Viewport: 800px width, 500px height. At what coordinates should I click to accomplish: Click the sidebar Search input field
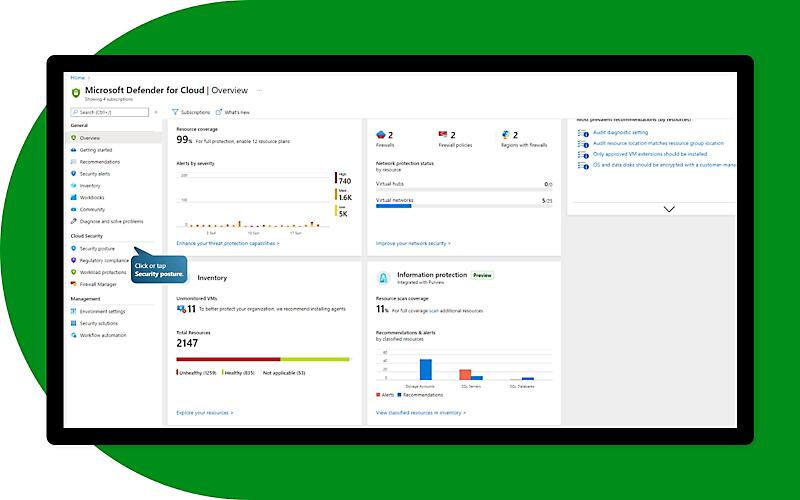110,113
